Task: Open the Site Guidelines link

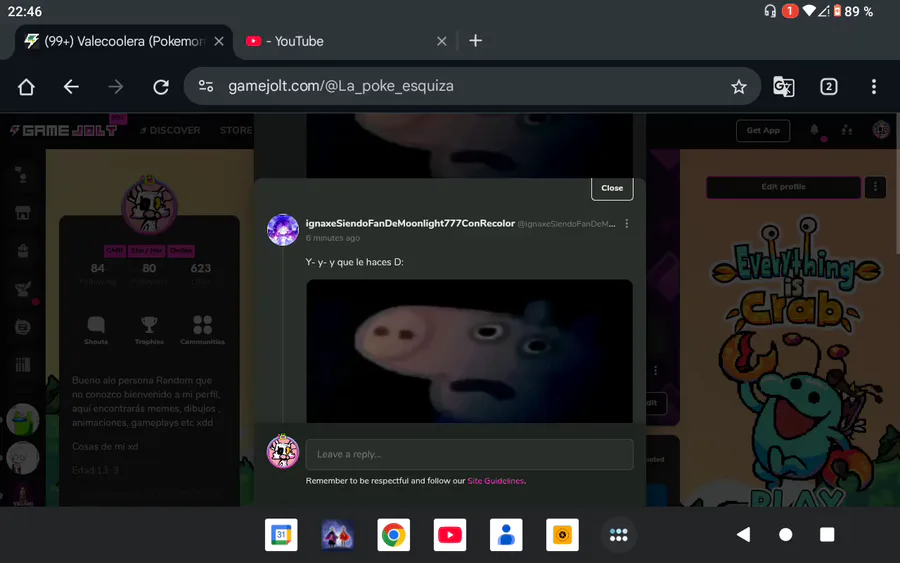Action: tap(495, 481)
